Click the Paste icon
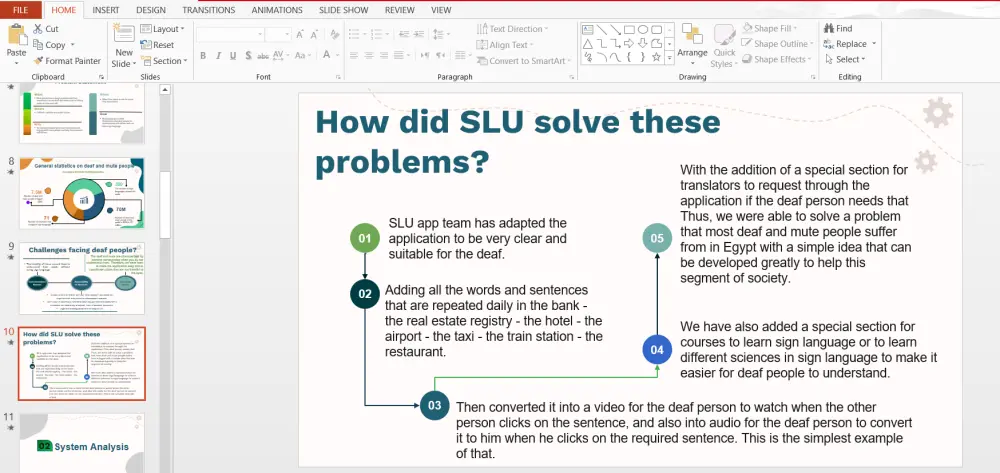This screenshot has height=473, width=1000. click(17, 34)
